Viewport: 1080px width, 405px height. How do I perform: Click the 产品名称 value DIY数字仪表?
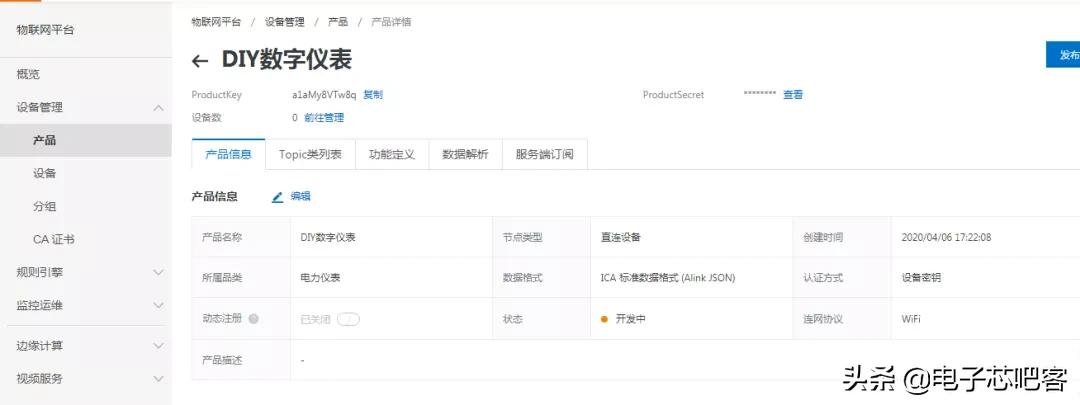click(x=328, y=238)
